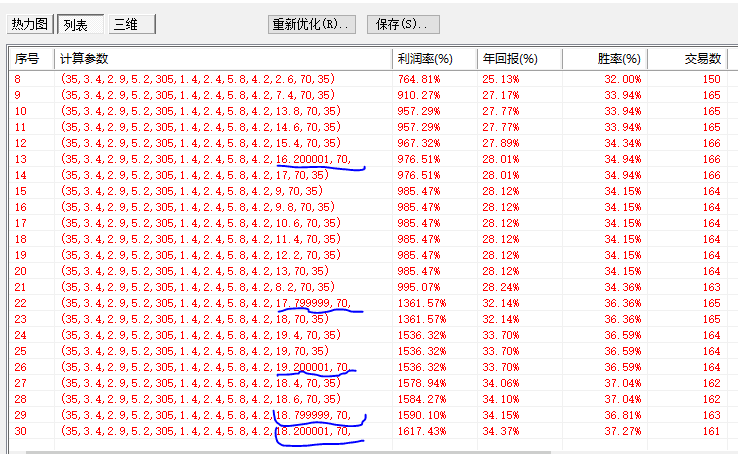Sort by the 交易数 column header
Image resolution: width=738 pixels, height=454 pixels.
coord(687,59)
